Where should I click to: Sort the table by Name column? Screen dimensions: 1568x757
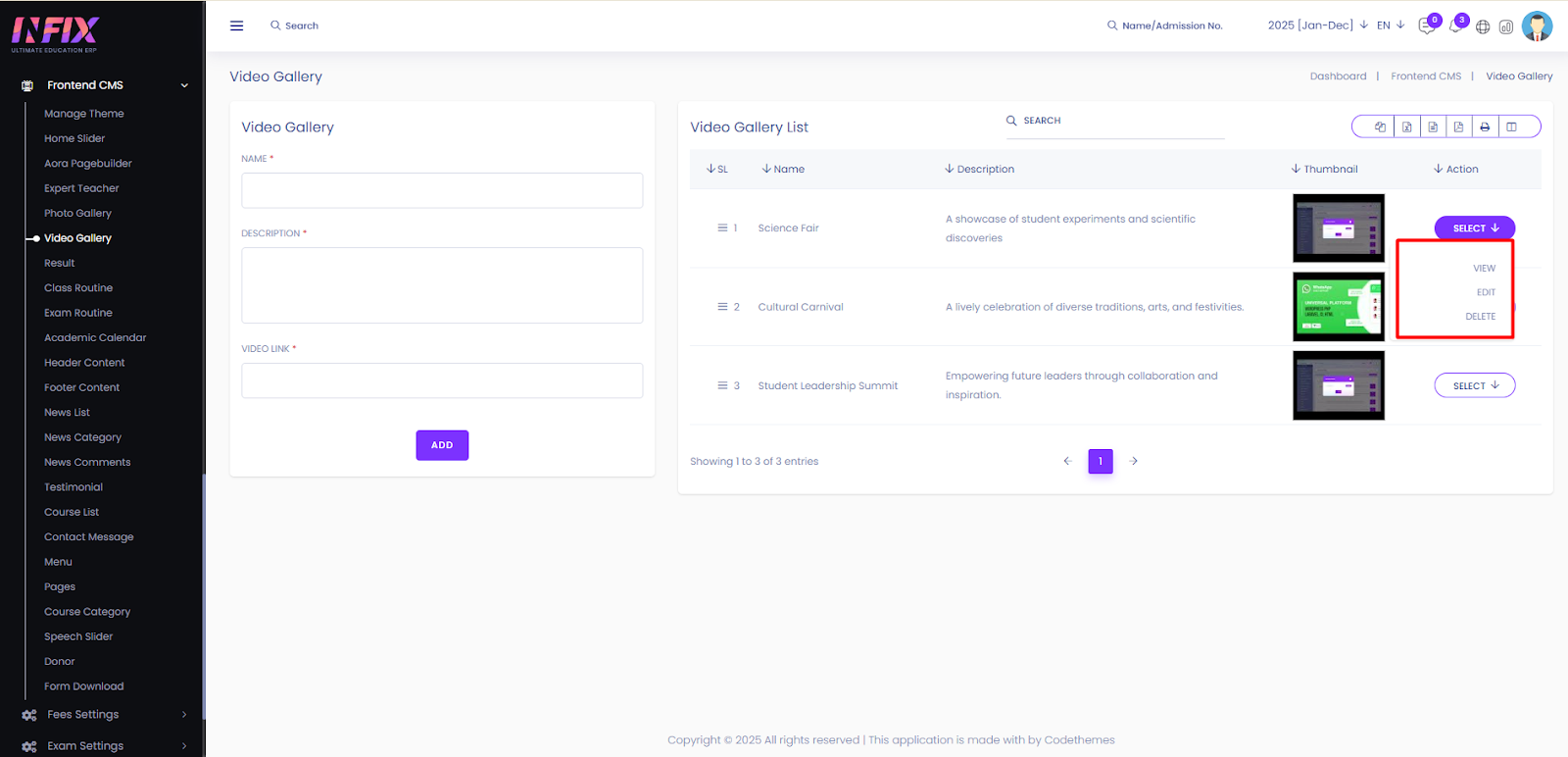coord(783,169)
